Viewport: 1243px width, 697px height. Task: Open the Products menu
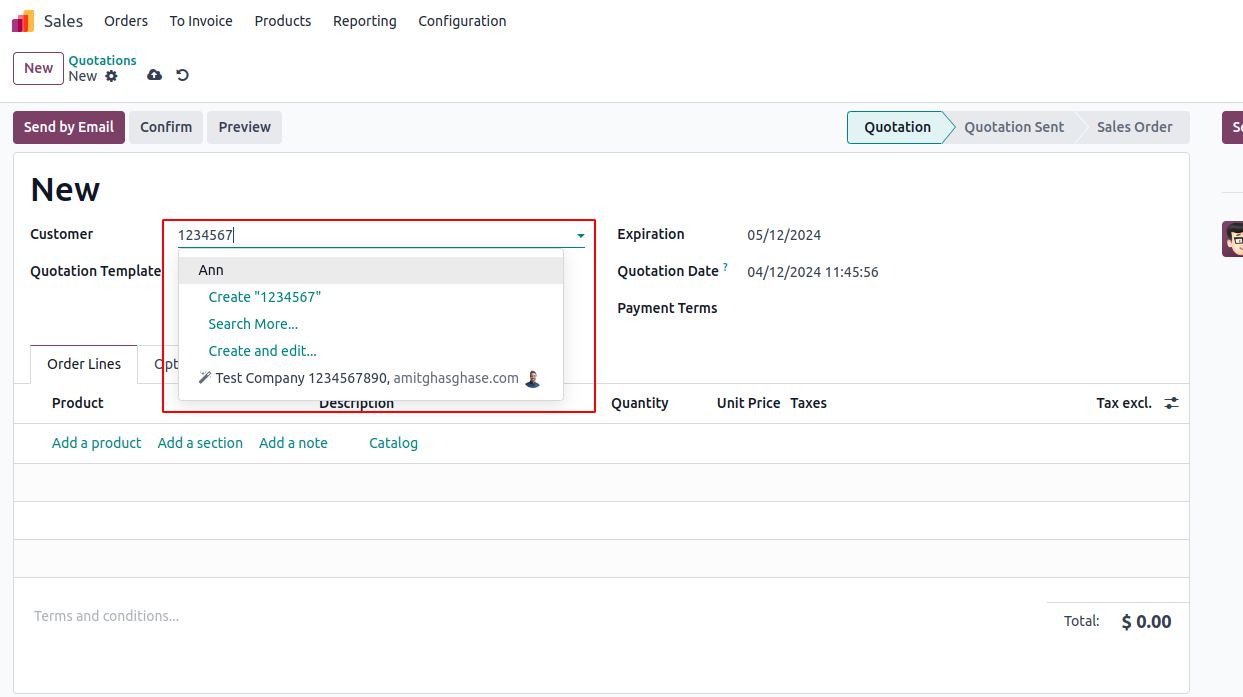[283, 21]
